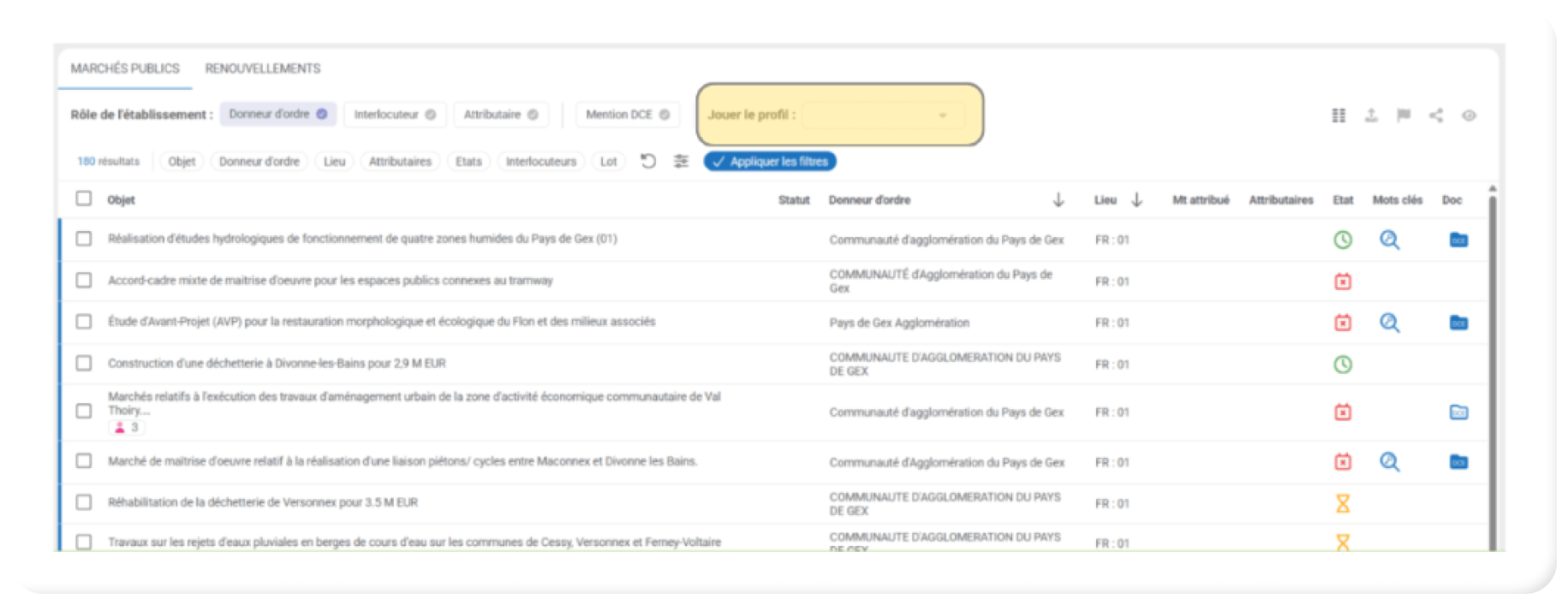The height and width of the screenshot is (605, 1568).
Task: Tick checkbox for Construction d'une déchetterie row
Action: (x=84, y=363)
